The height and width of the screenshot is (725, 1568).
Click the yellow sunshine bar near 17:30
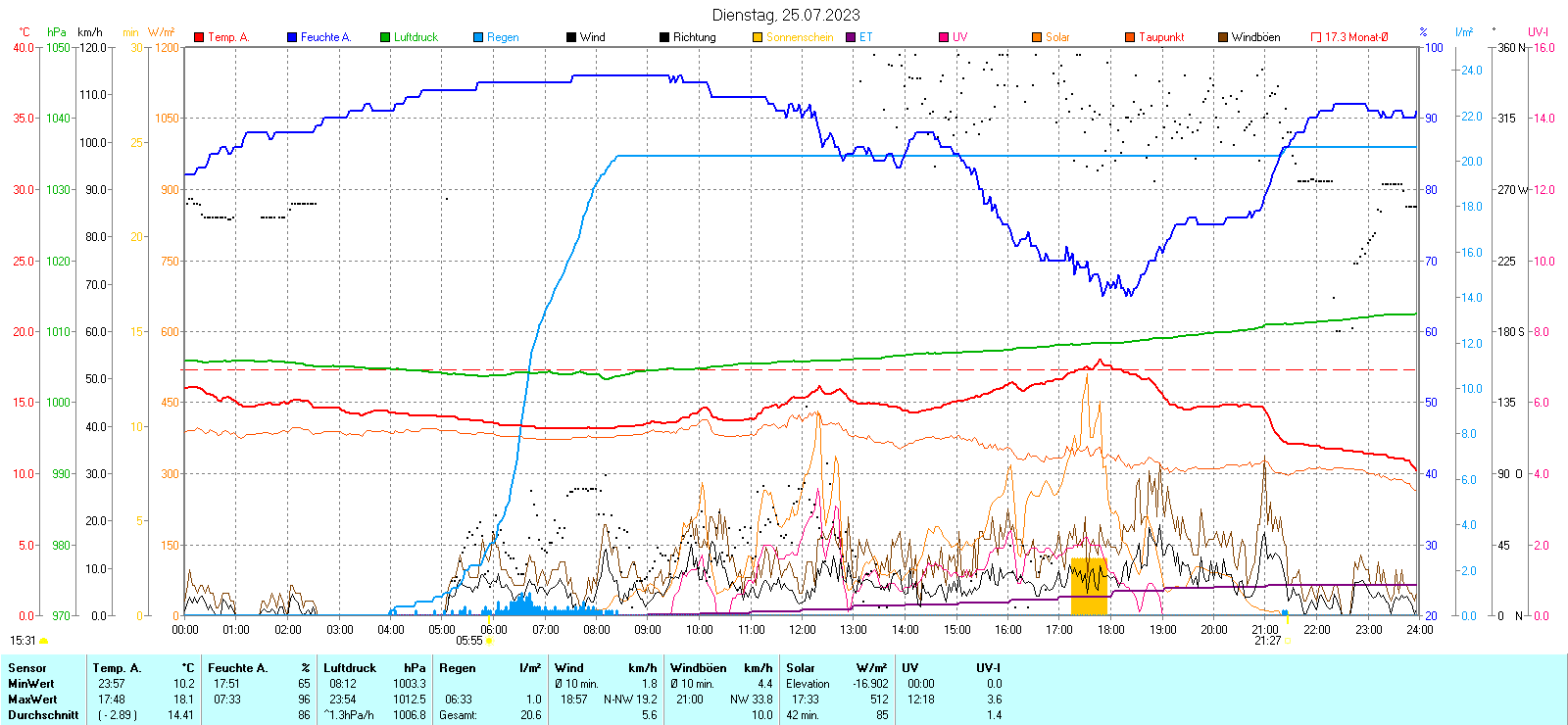click(1088, 586)
